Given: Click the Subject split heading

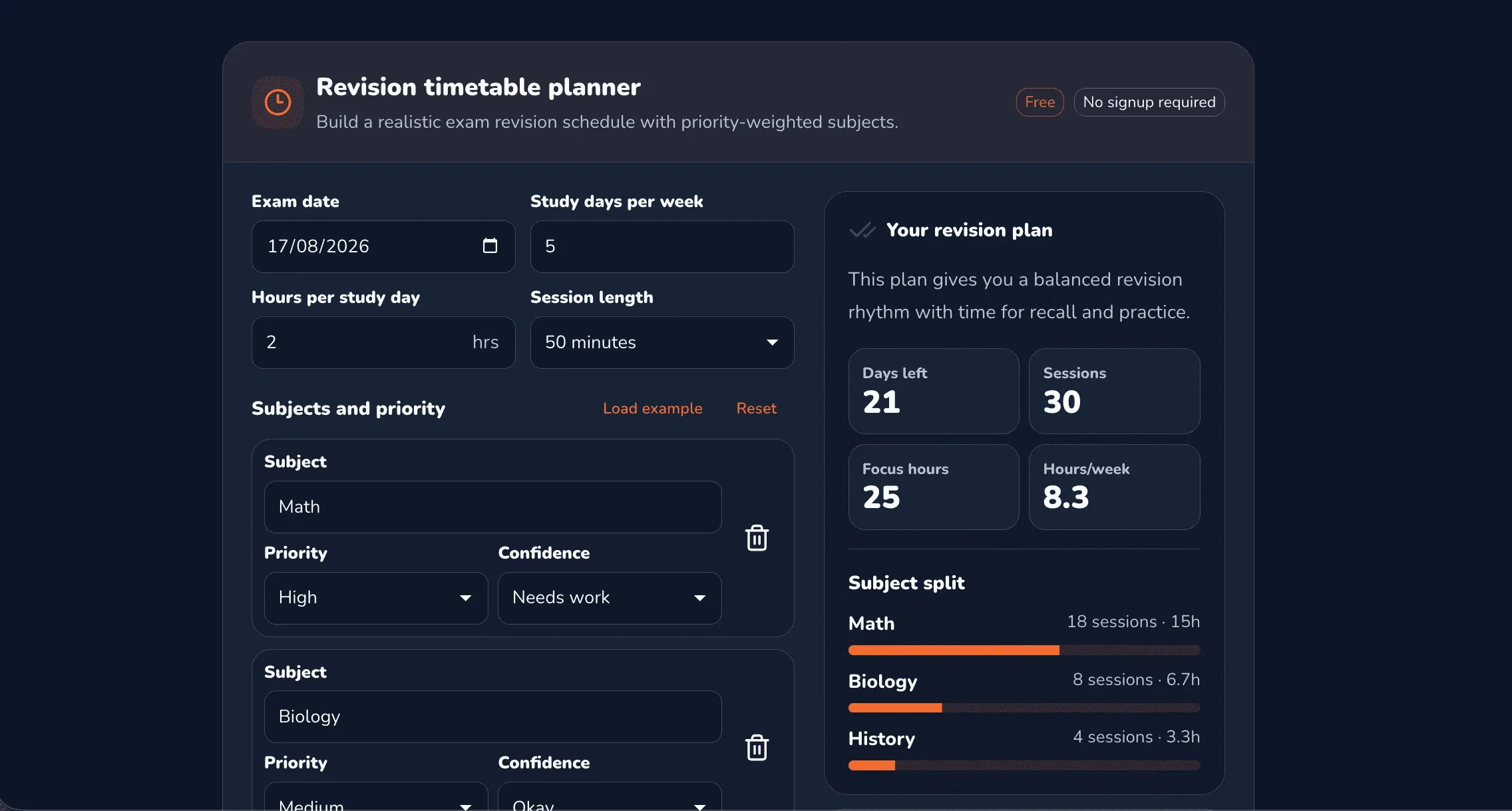Looking at the screenshot, I should click(906, 583).
